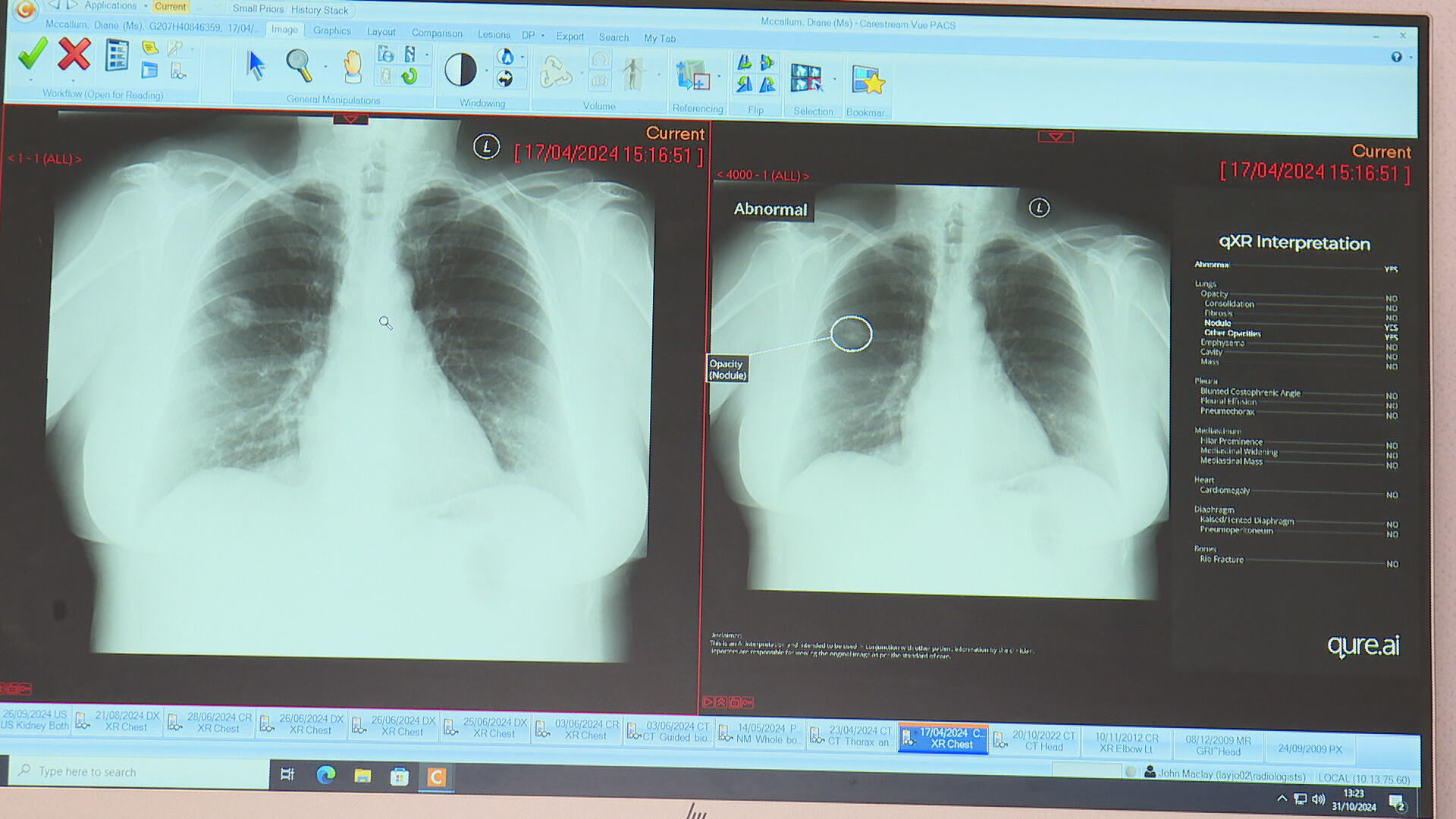Expand the Referencing dropdown arrow
1456x819 pixels.
[718, 77]
